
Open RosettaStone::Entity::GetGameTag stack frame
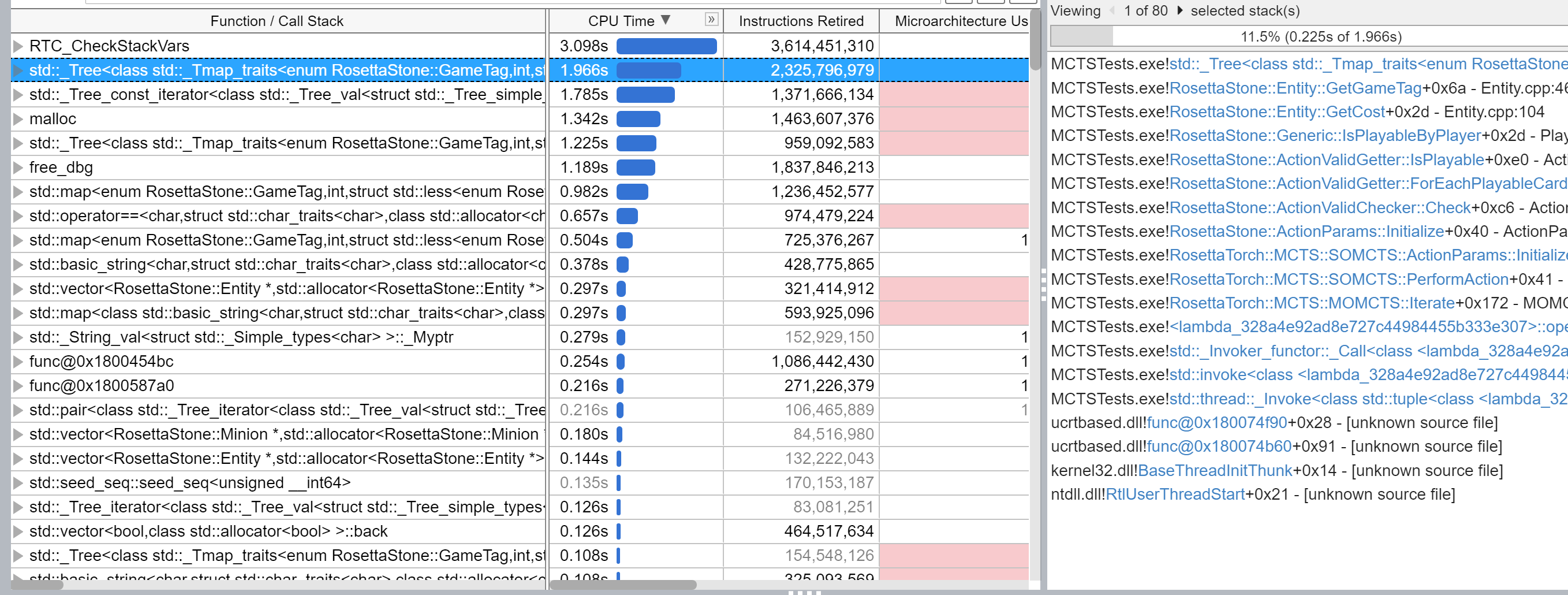1296,88
